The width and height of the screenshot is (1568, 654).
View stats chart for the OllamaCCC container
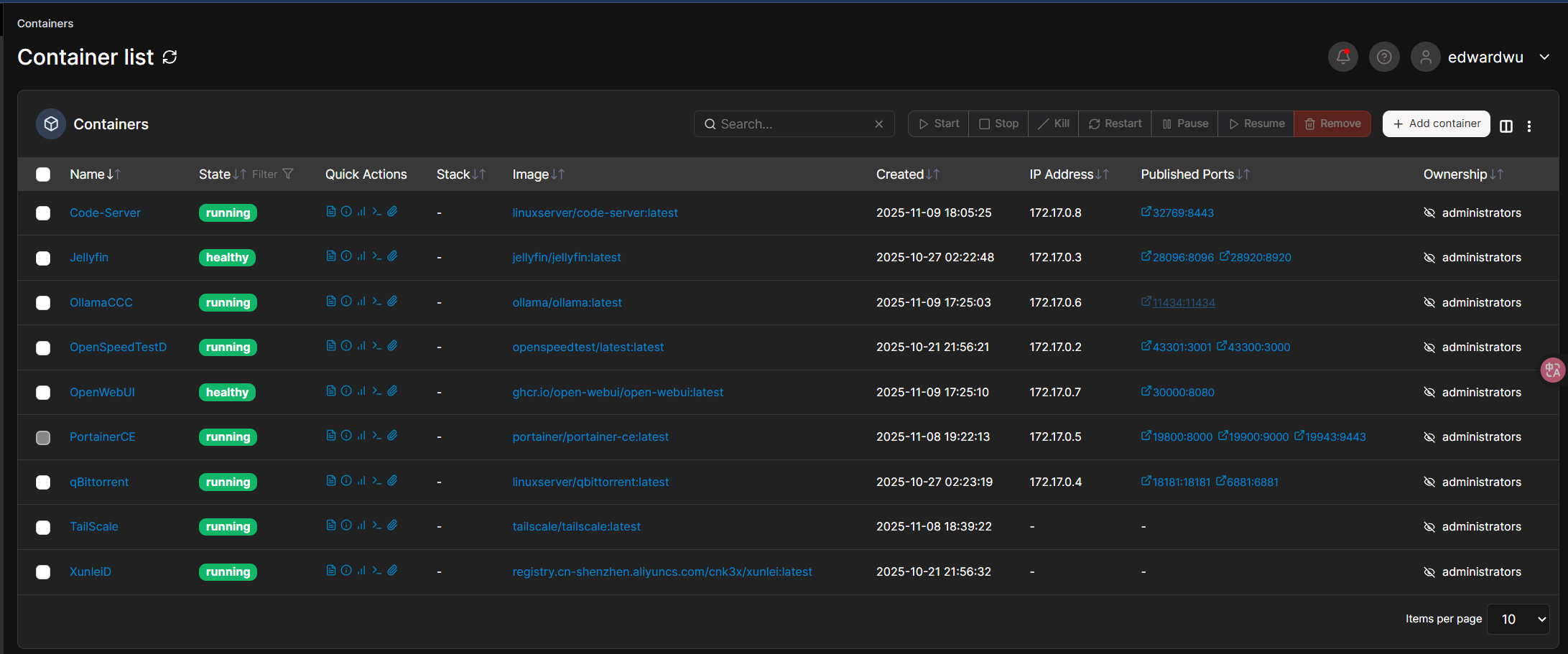click(361, 302)
